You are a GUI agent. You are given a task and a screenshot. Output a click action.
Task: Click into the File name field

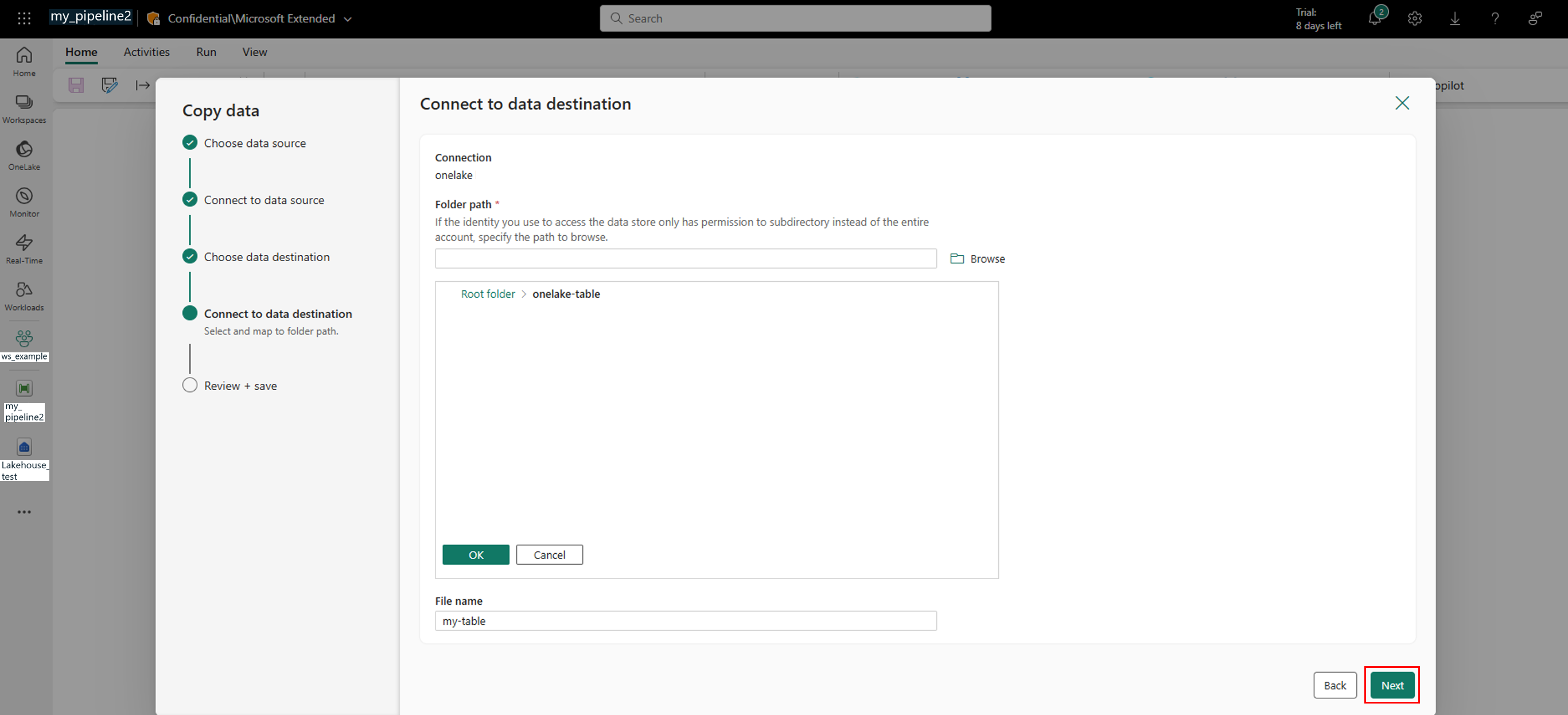pyautogui.click(x=685, y=620)
